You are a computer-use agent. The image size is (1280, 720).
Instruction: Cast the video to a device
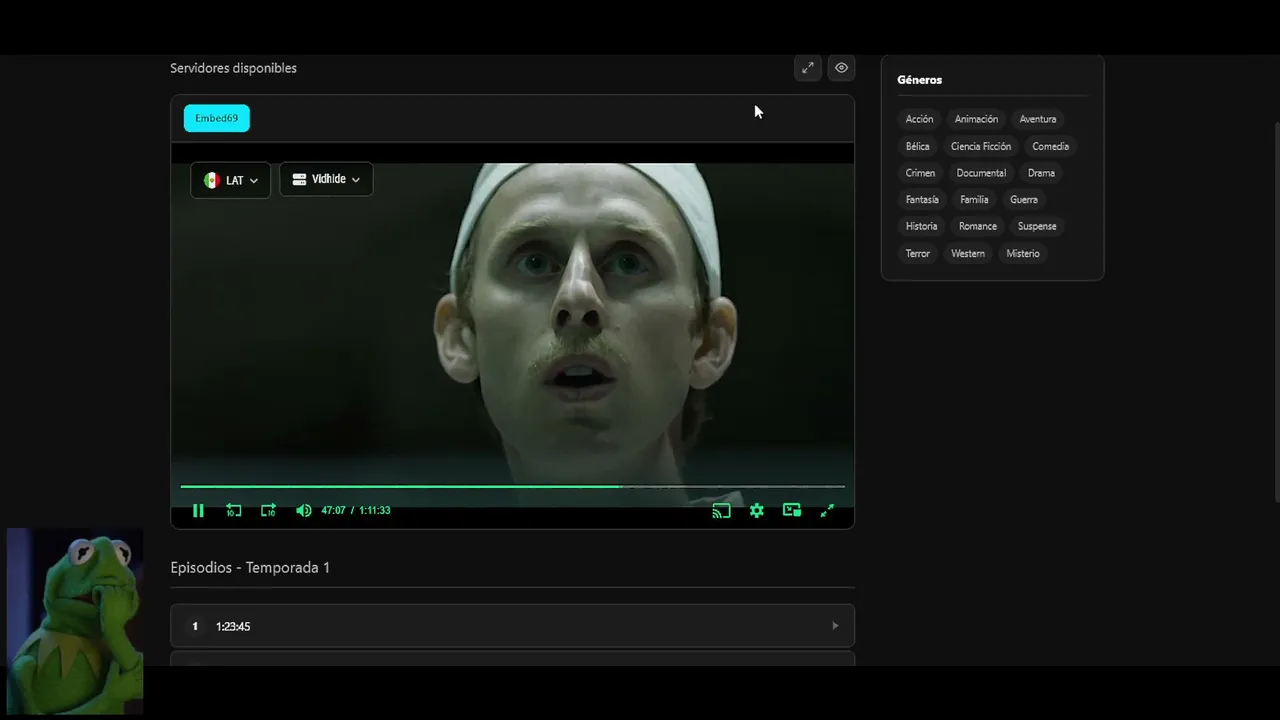coord(721,510)
